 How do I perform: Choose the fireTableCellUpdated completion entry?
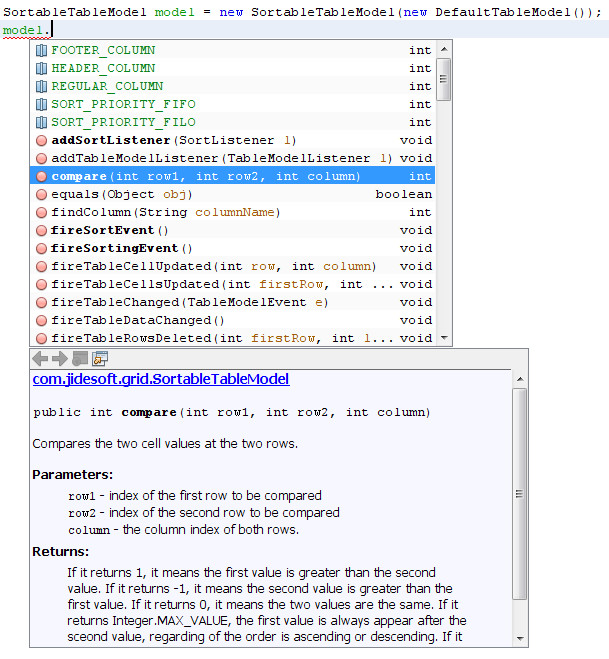click(212, 266)
